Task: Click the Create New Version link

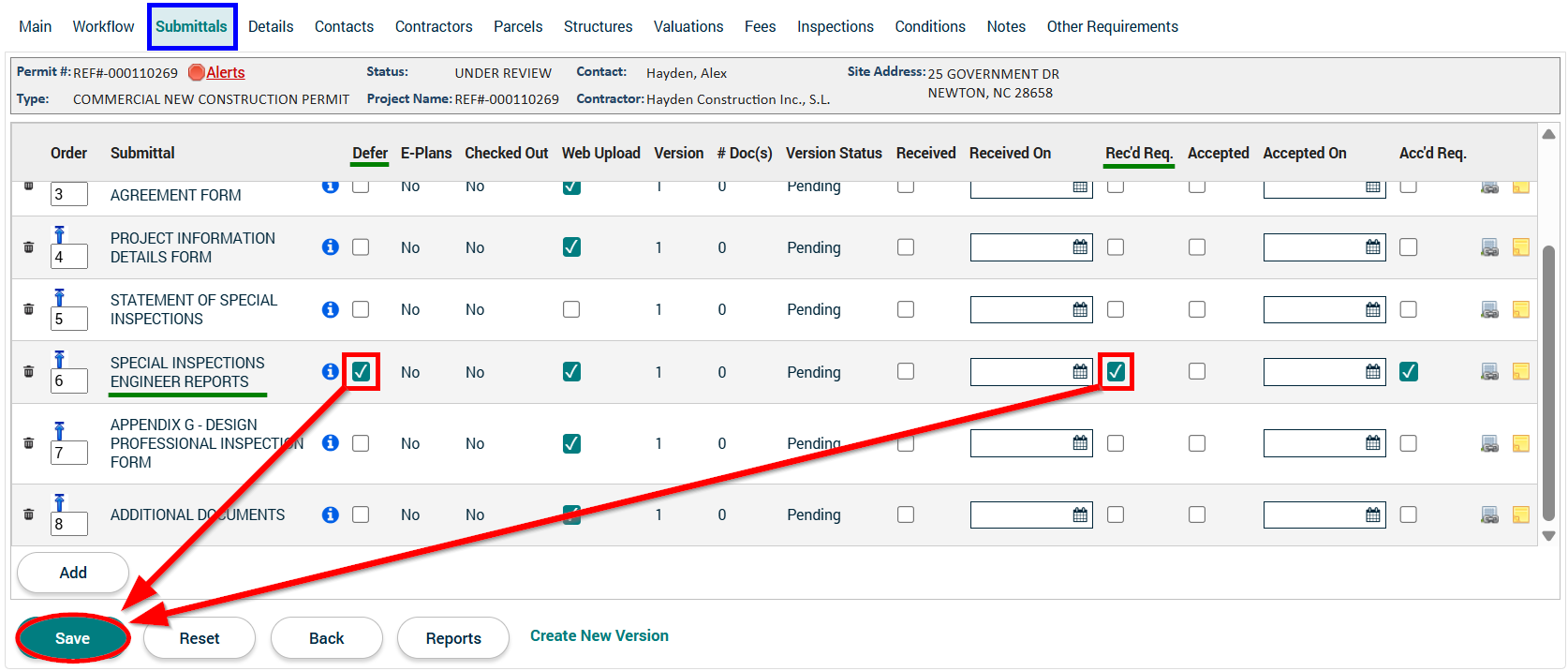Action: tap(599, 635)
